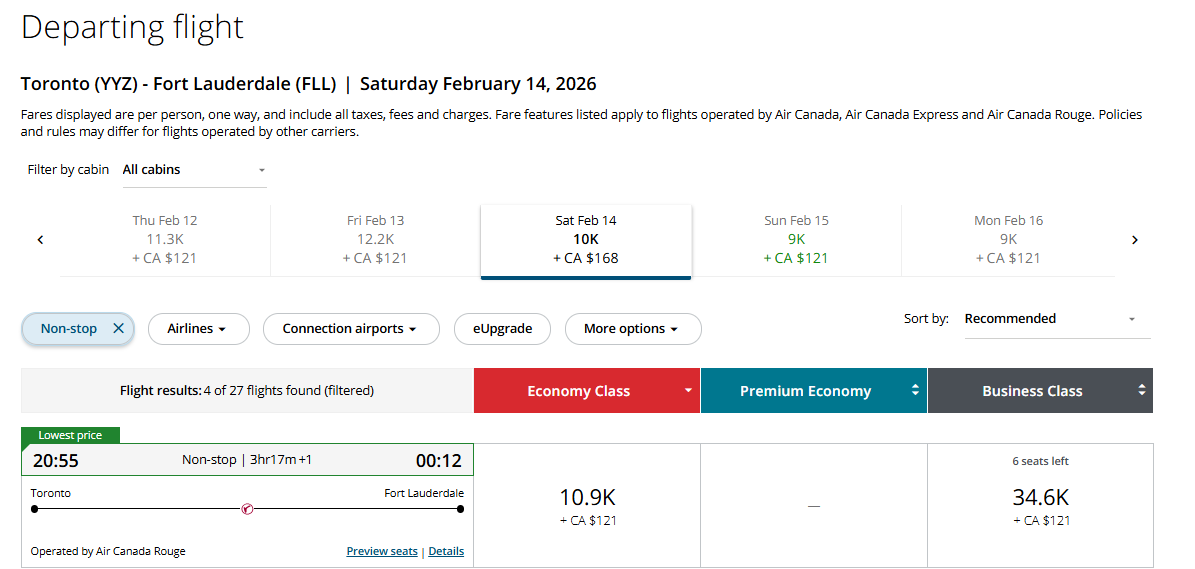1195x569 pixels.
Task: Click Premium Economy sort arrows icon
Action: (x=914, y=391)
